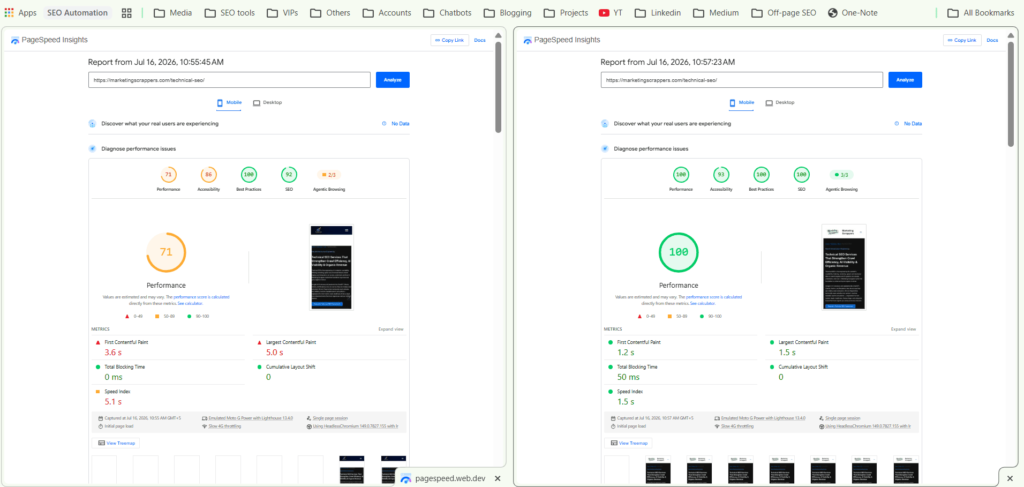1024x487 pixels.
Task: Click the 71 Performance gauge in score row
Action: tap(168, 175)
